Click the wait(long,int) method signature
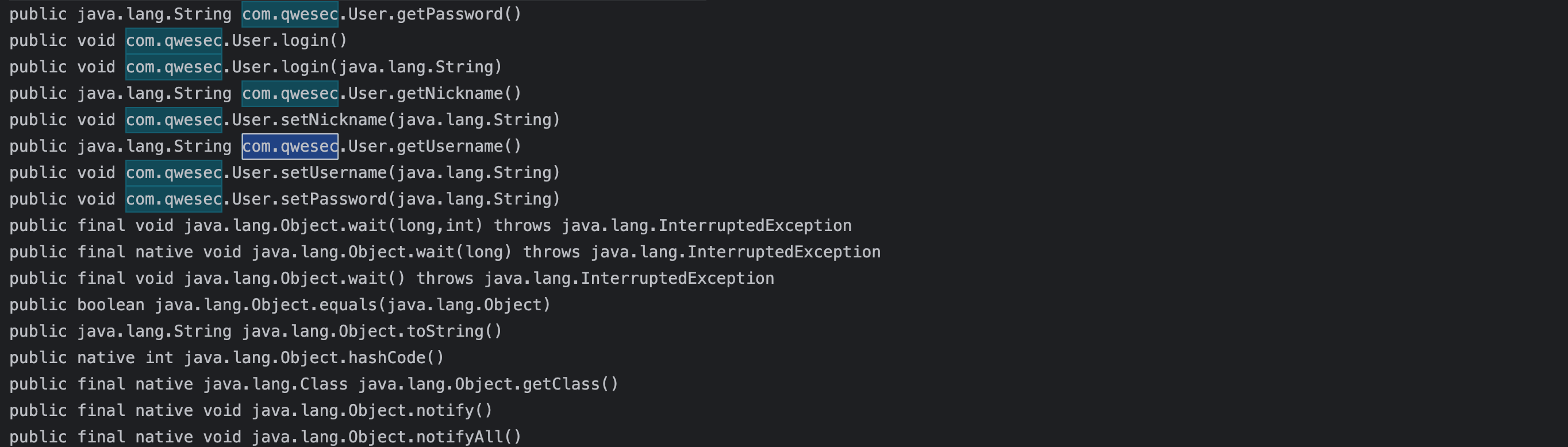Image resolution: width=1568 pixels, height=447 pixels. (415, 226)
